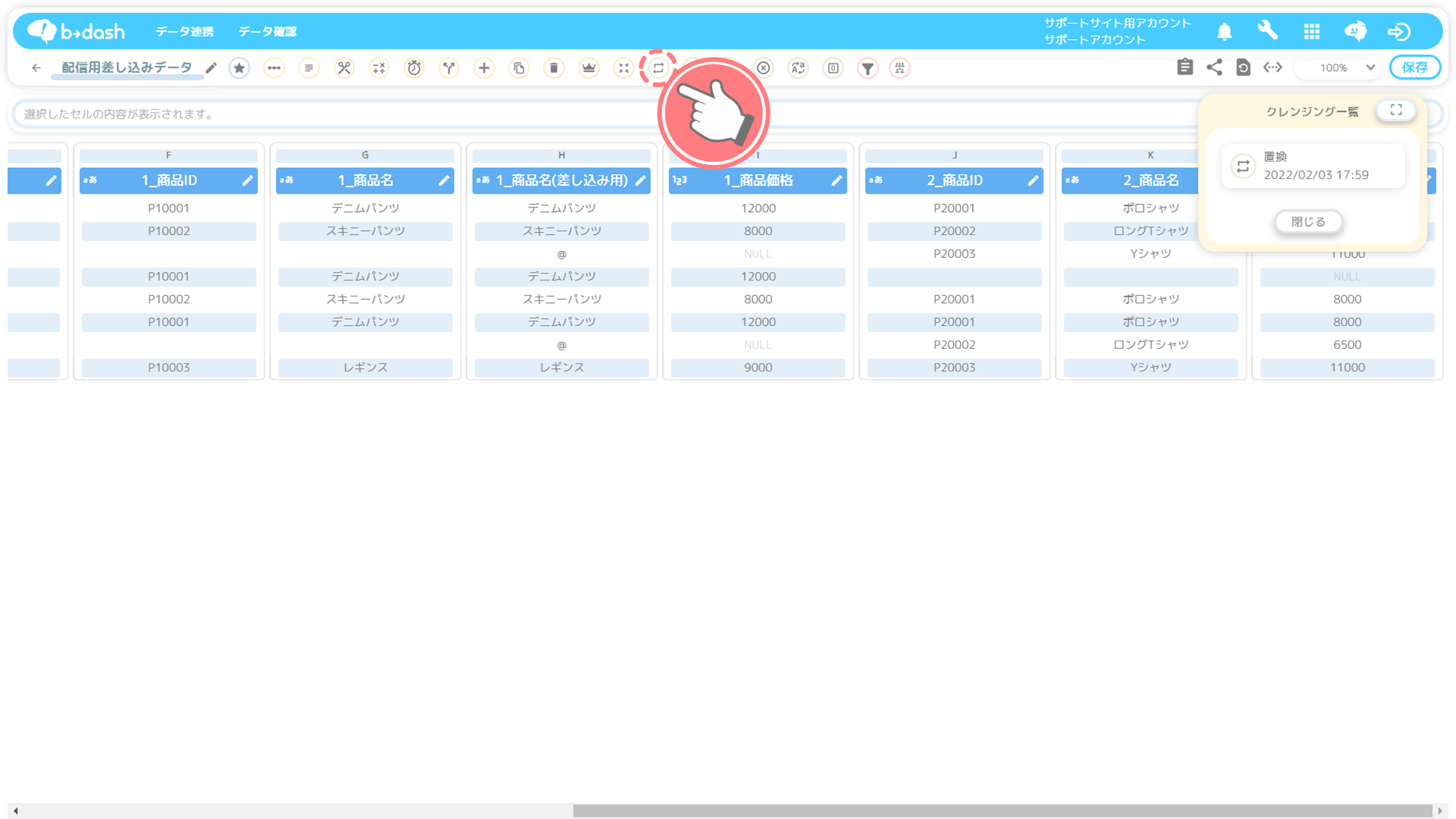Select the 1_商品ID column header
This screenshot has height=819, width=1456.
coord(169,180)
